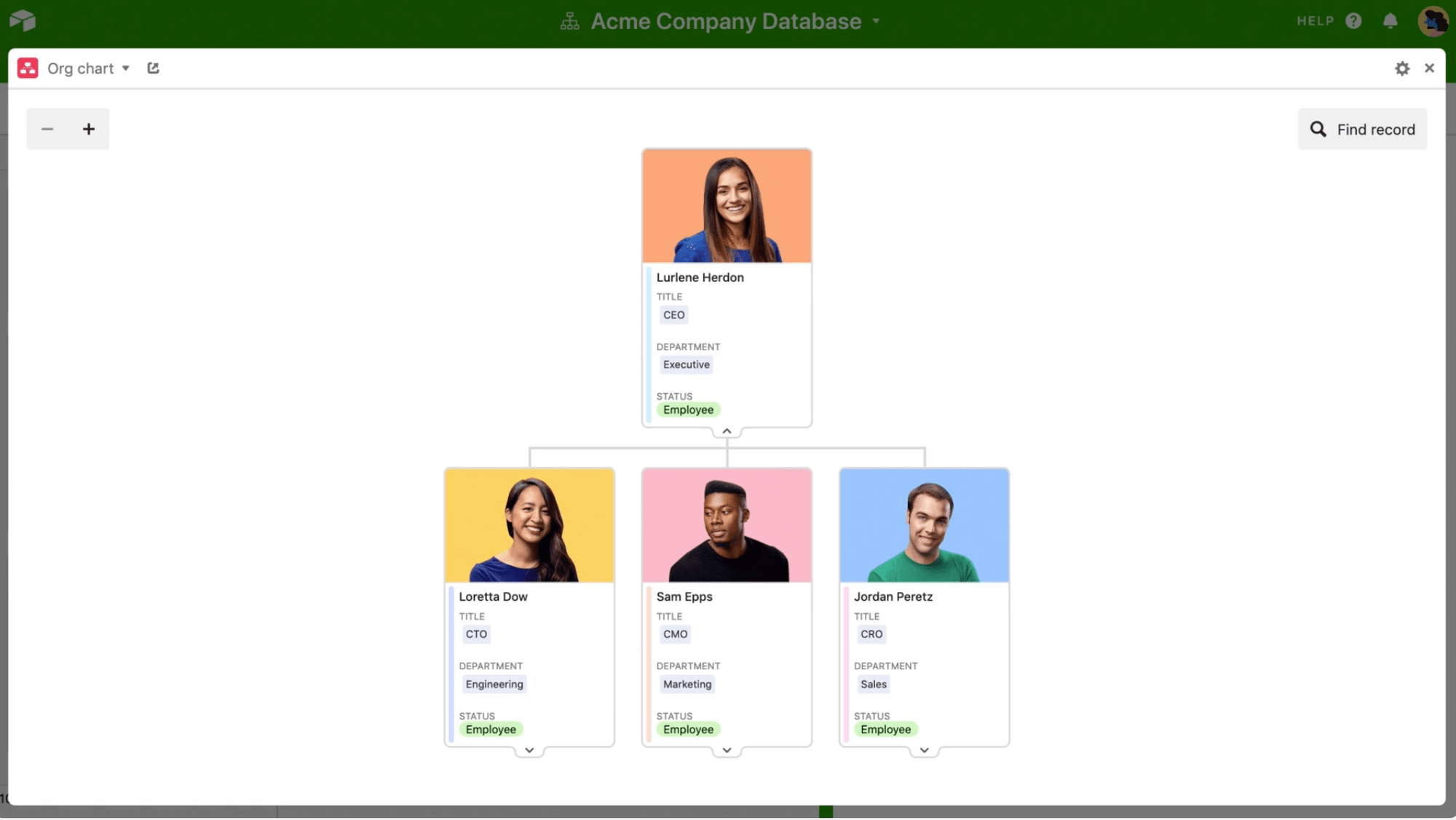Expand reports under Loretta Dow

click(529, 750)
